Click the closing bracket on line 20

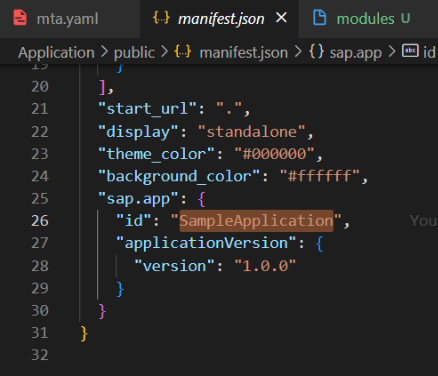pos(102,87)
